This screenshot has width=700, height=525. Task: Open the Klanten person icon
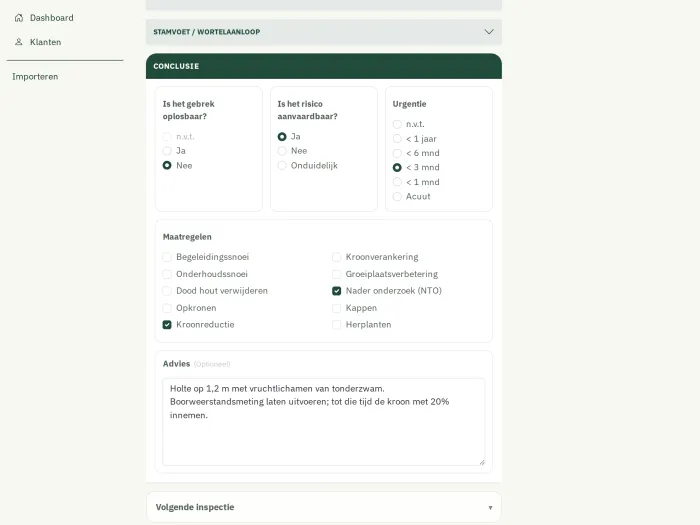(19, 42)
